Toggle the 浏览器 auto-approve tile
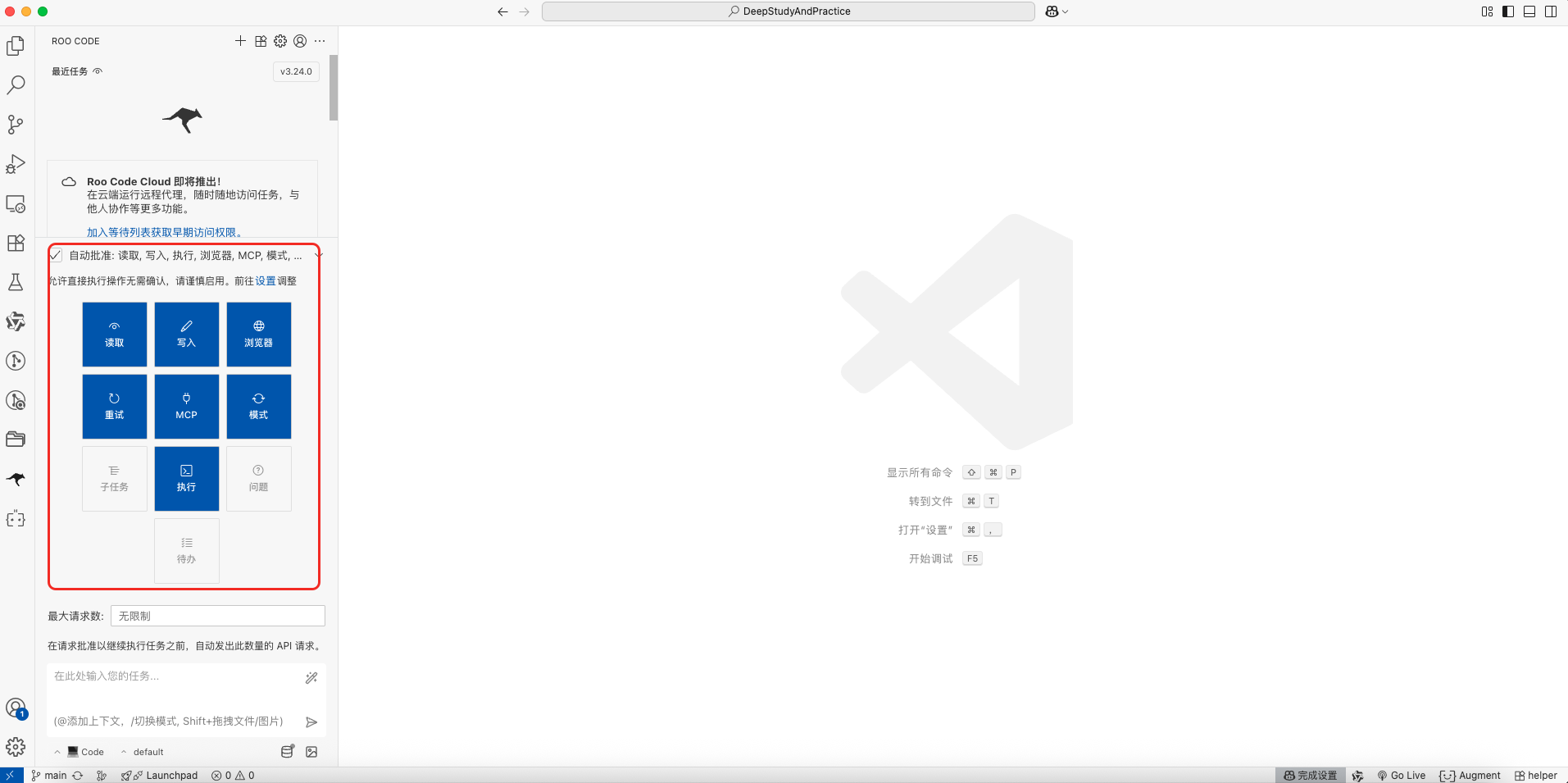 click(259, 335)
